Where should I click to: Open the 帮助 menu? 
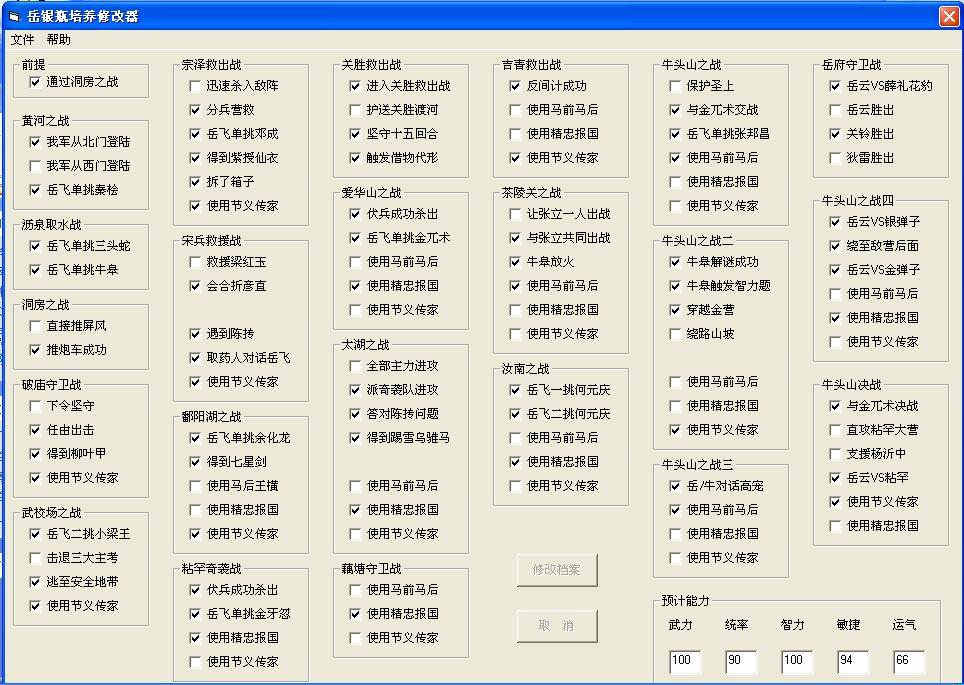click(58, 40)
